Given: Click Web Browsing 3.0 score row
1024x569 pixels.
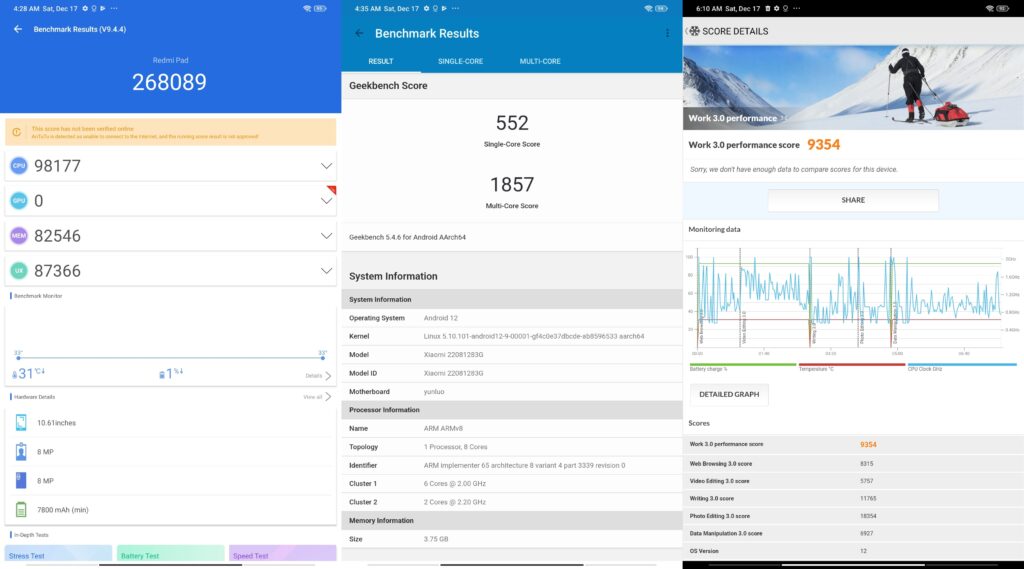Looking at the screenshot, I should [x=853, y=463].
